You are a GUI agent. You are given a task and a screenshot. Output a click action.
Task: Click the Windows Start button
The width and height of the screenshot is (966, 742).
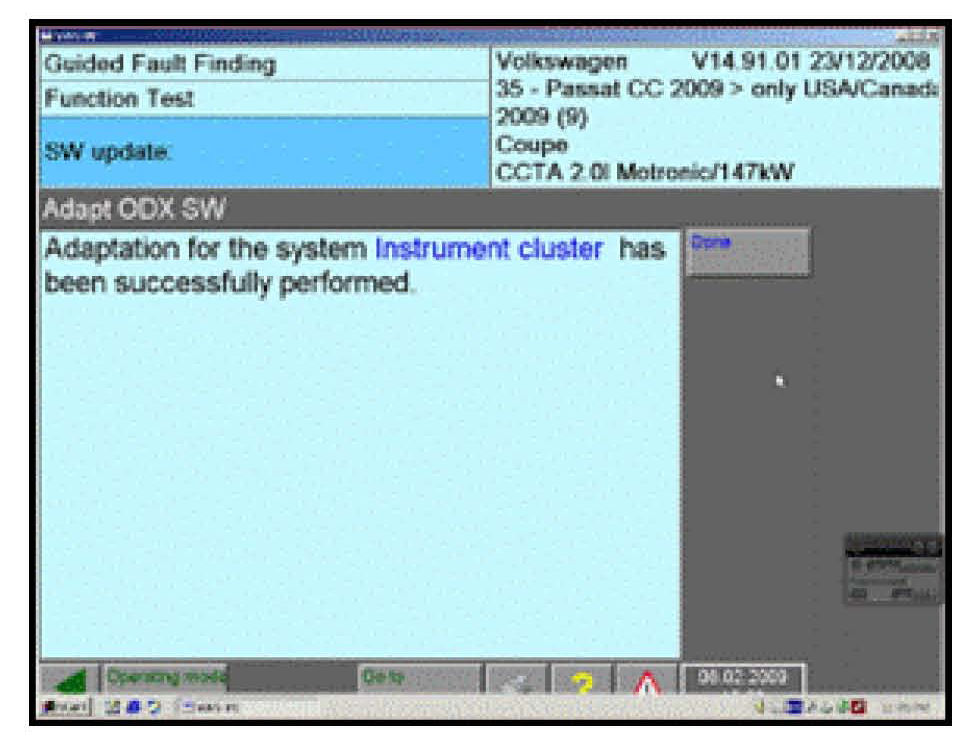61,708
